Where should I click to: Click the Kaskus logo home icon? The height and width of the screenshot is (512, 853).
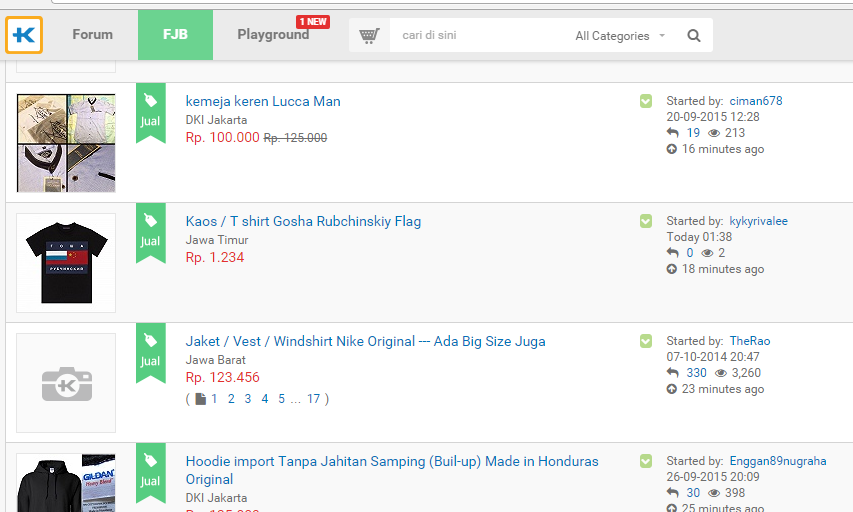point(24,35)
